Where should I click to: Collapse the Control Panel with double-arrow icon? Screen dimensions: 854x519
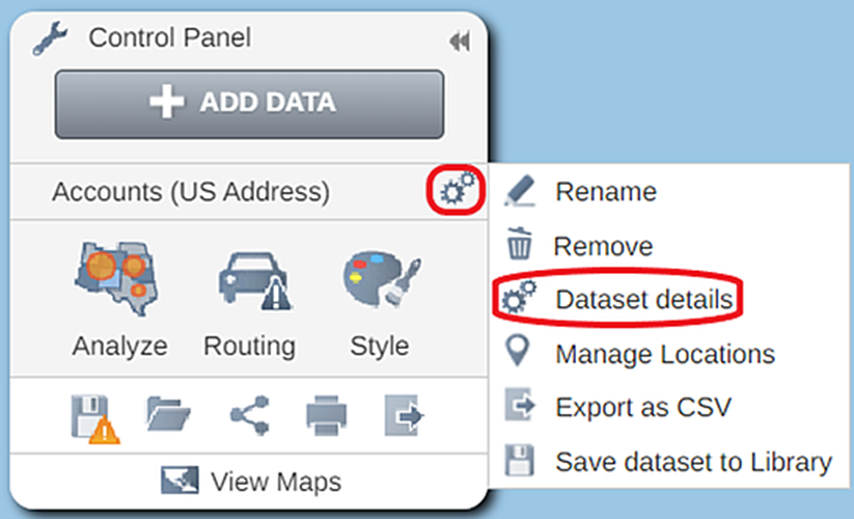(459, 41)
